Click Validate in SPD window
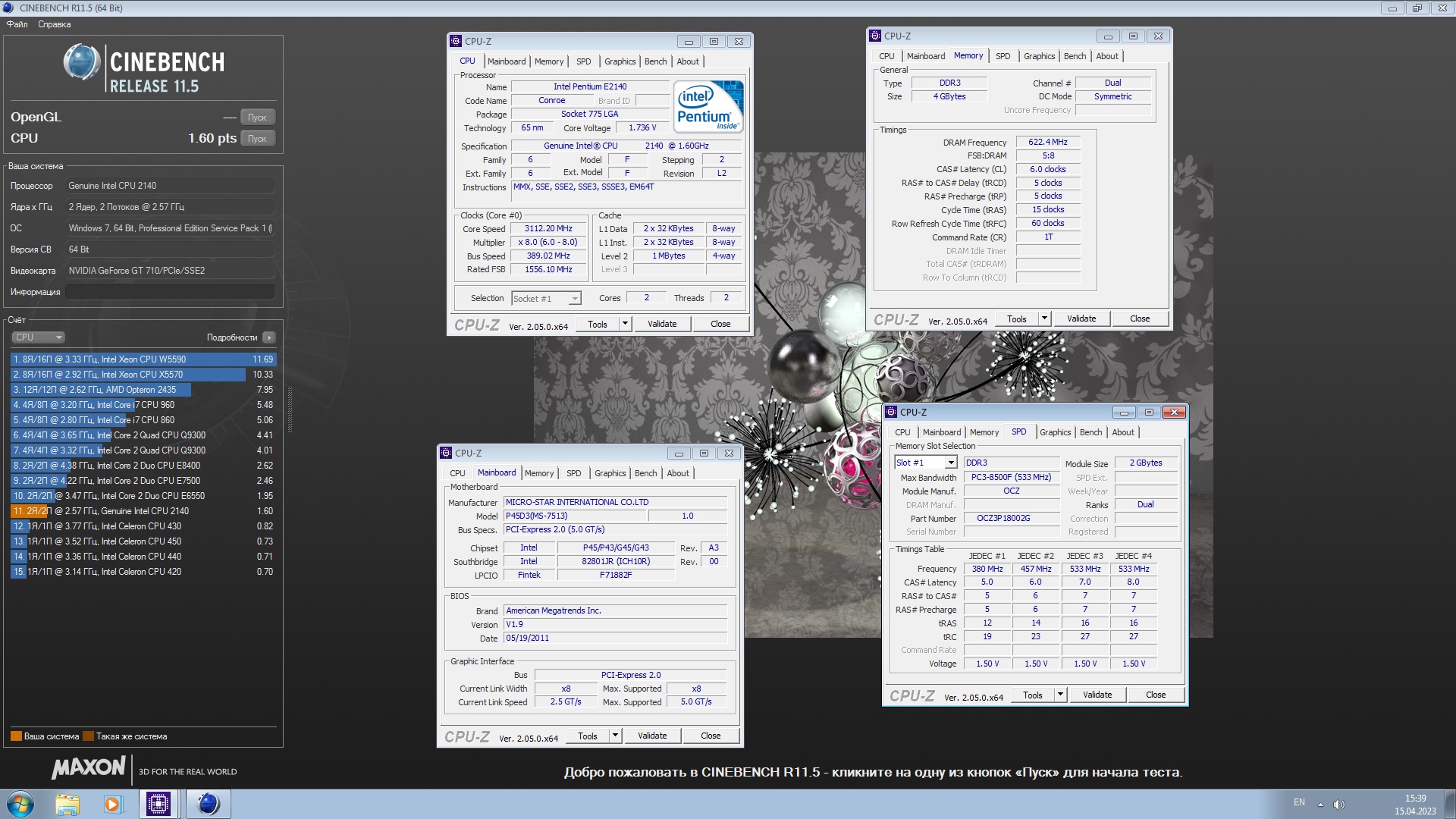Viewport: 1456px width, 819px height. tap(1097, 695)
